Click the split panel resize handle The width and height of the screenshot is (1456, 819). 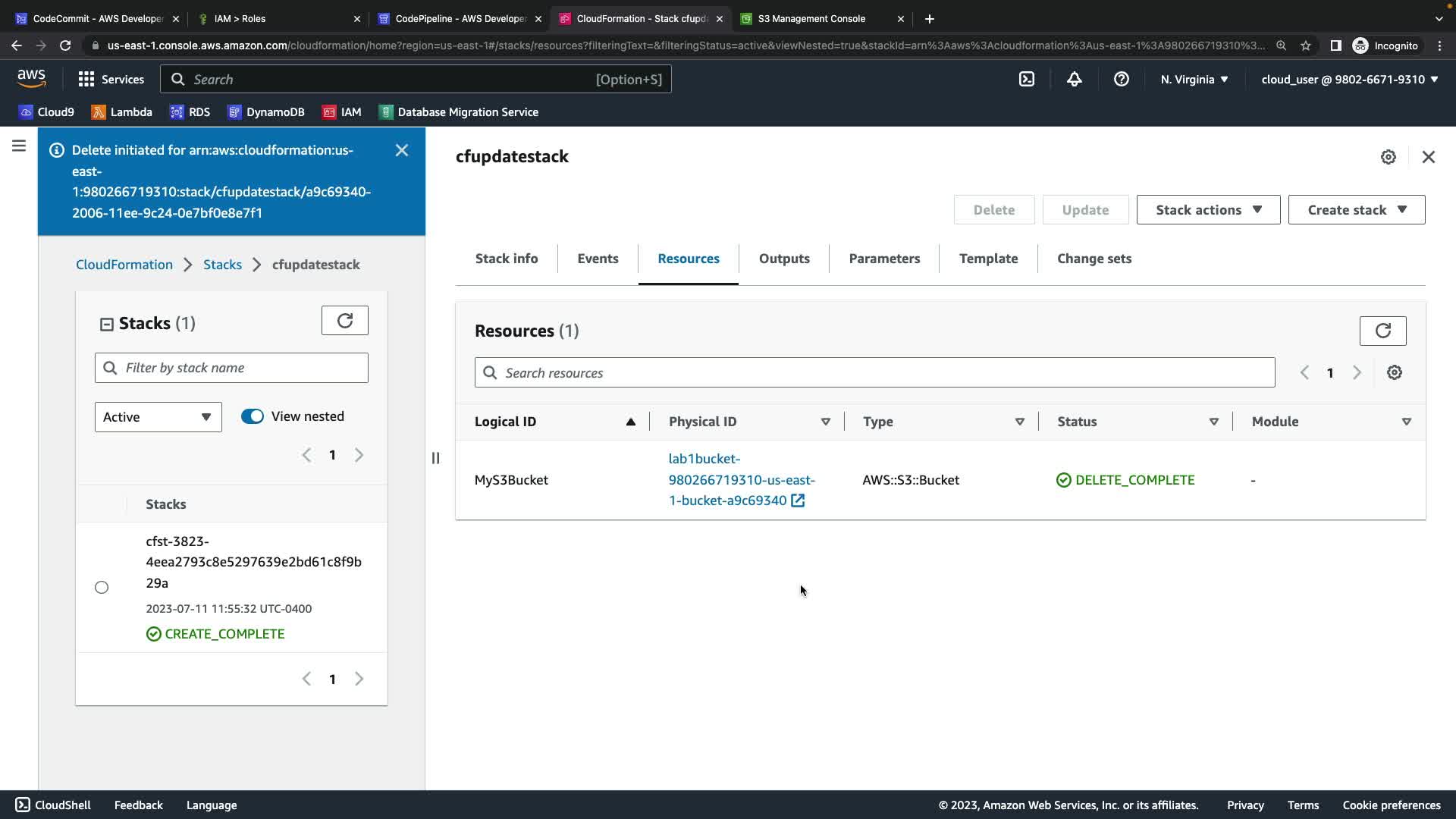(435, 458)
